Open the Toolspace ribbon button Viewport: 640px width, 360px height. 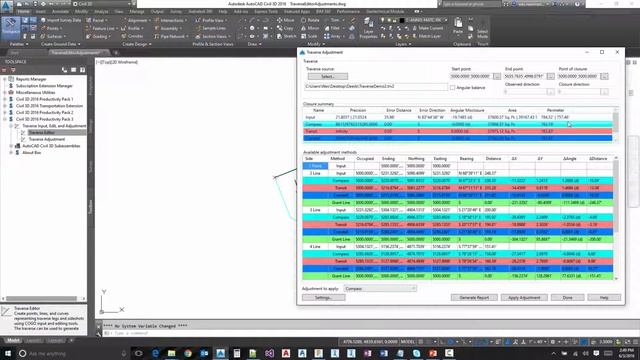pos(11,27)
